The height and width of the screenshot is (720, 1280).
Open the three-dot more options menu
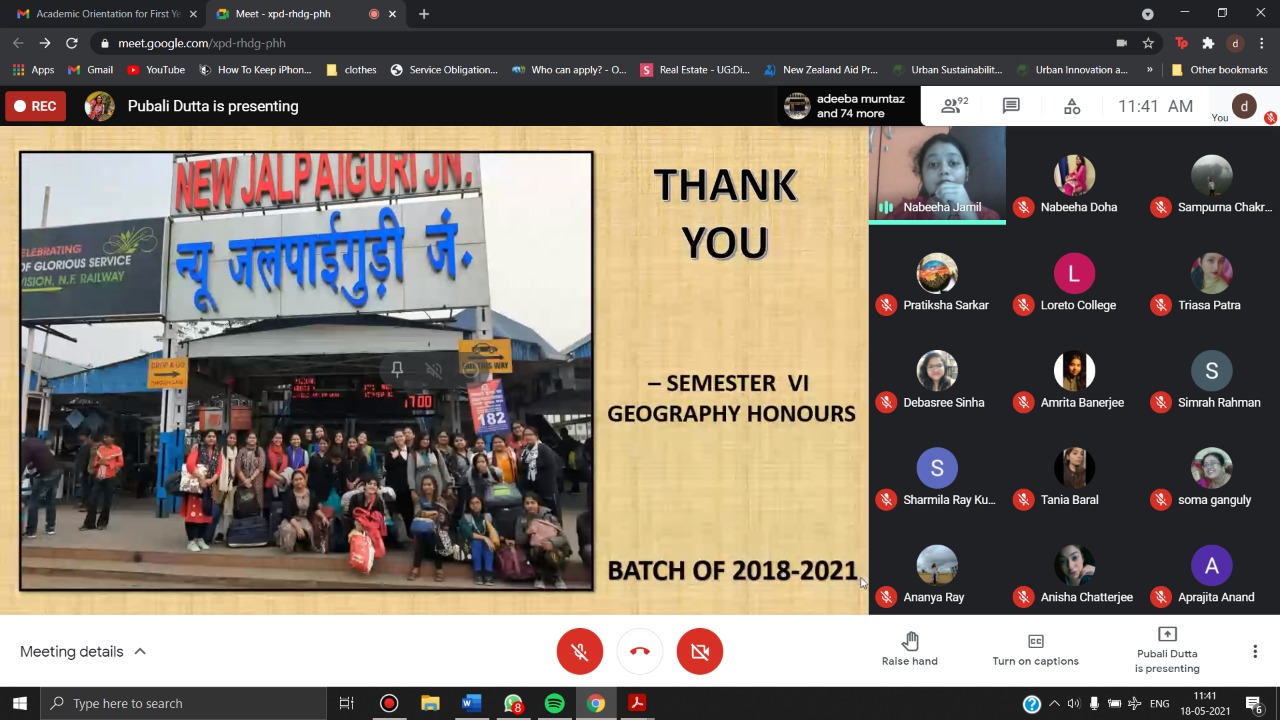coord(1255,652)
